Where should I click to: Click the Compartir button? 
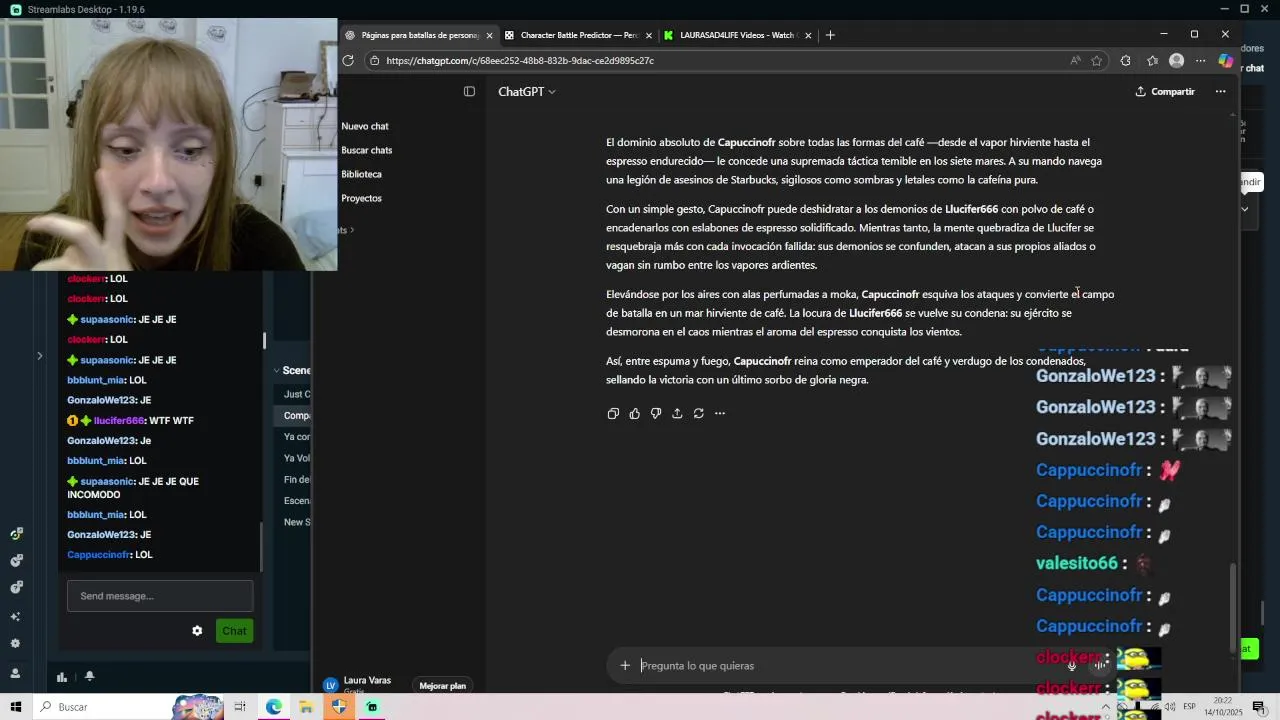(x=1165, y=91)
